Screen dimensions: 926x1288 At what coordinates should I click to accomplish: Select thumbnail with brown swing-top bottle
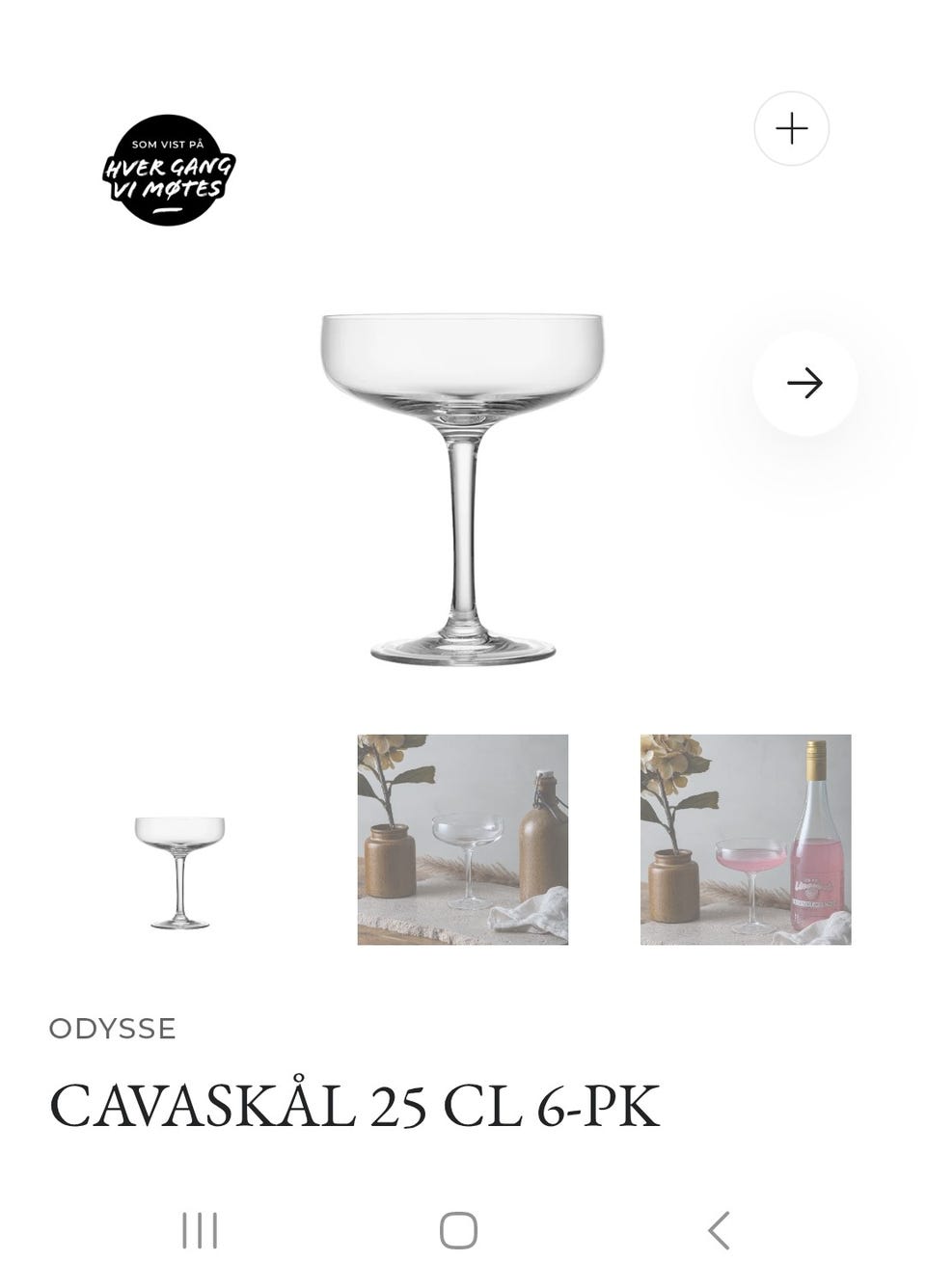463,840
